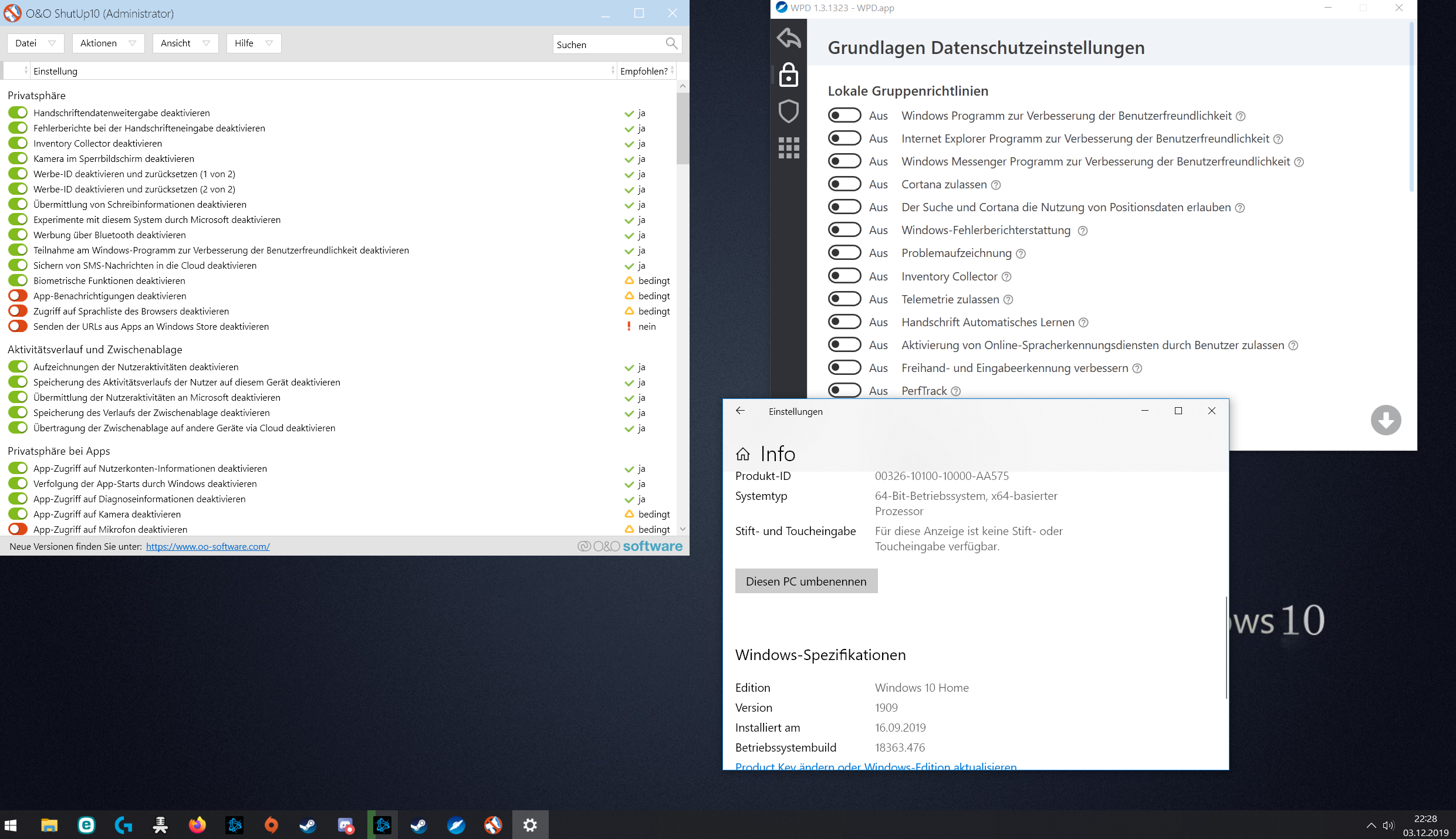
Task: Open the oo-software.com link
Action: [208, 546]
